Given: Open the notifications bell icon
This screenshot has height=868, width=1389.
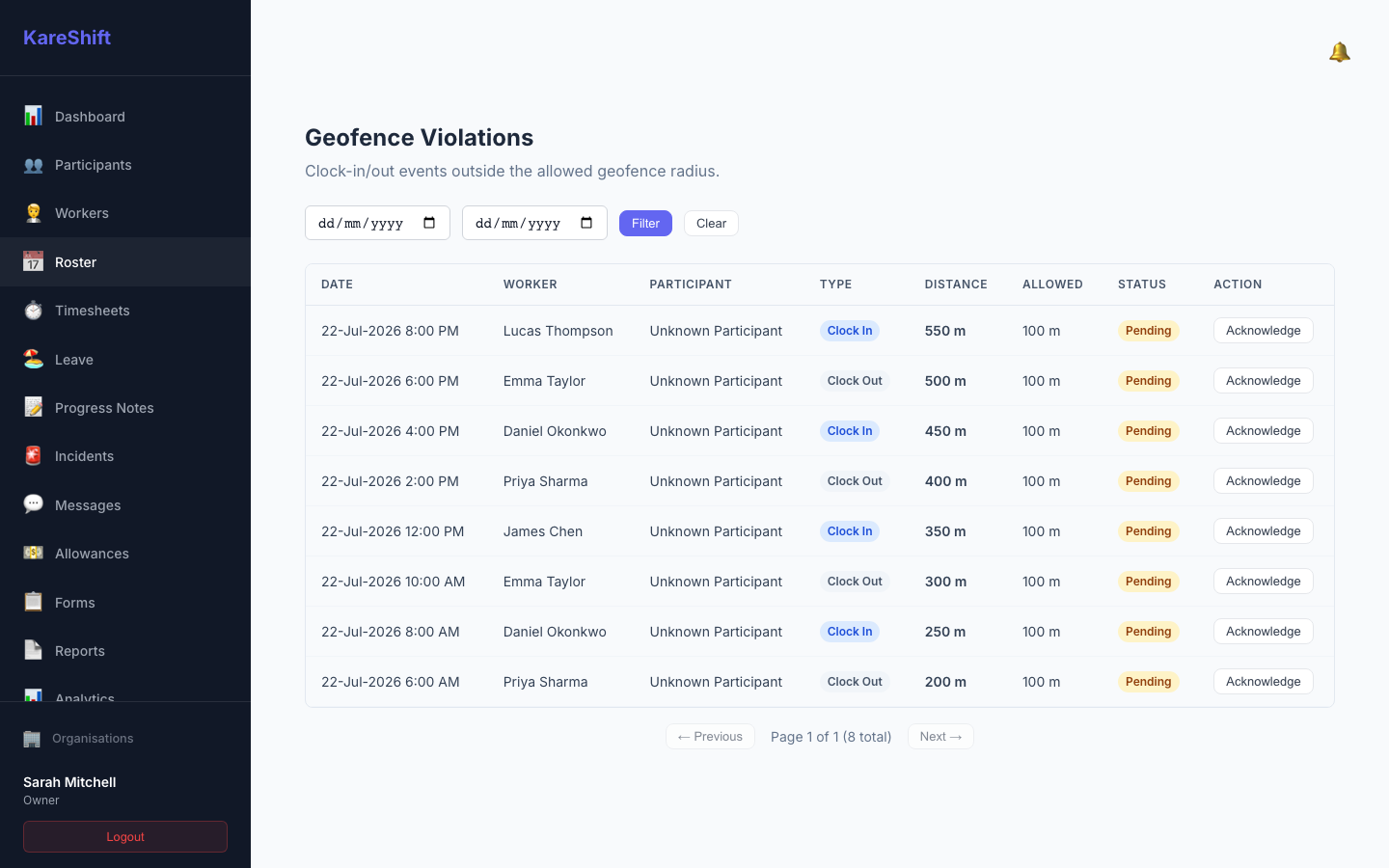Looking at the screenshot, I should click(x=1339, y=52).
